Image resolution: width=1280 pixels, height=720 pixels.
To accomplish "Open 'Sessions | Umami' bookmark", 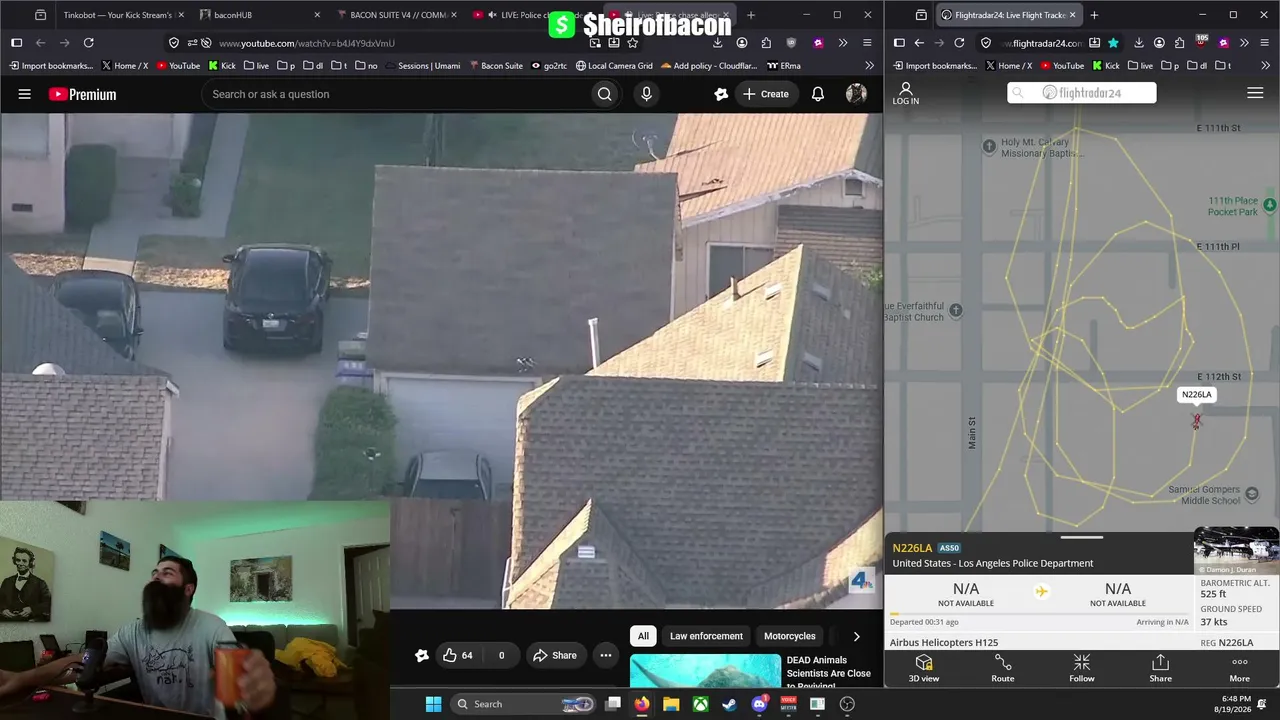I will pyautogui.click(x=421, y=66).
